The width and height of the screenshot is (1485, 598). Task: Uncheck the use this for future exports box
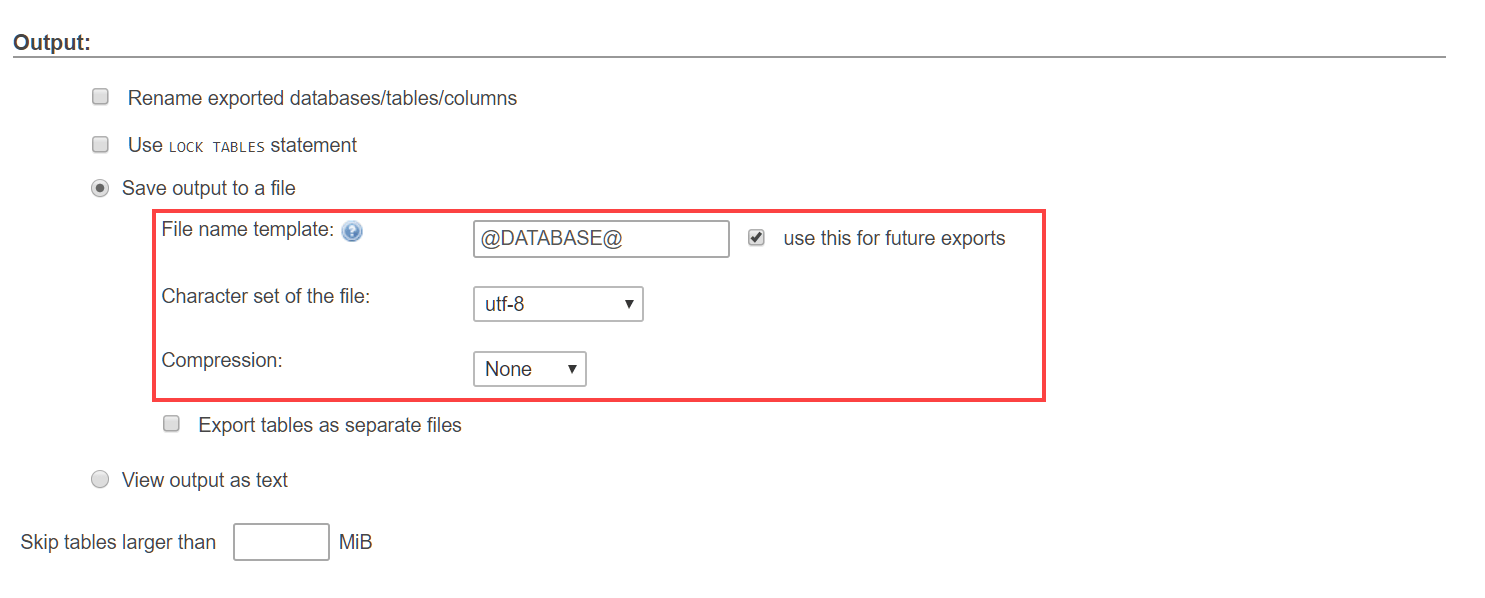coord(756,238)
